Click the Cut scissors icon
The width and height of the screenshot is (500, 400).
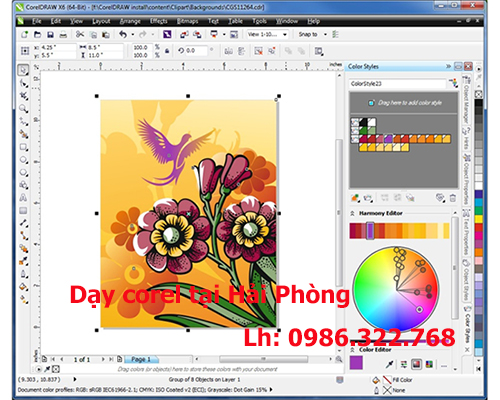pos(80,34)
